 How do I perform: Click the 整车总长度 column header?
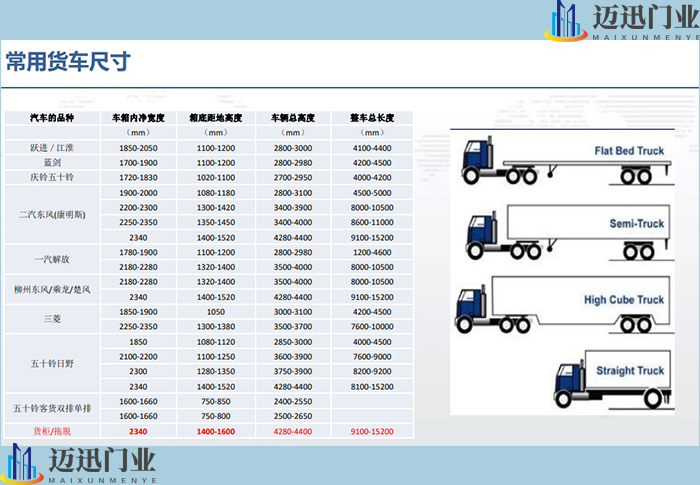pos(372,118)
